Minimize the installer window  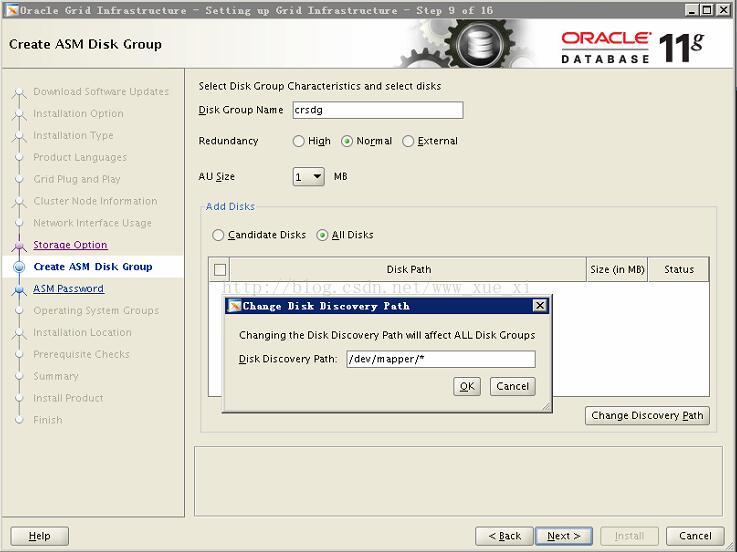(x=691, y=10)
